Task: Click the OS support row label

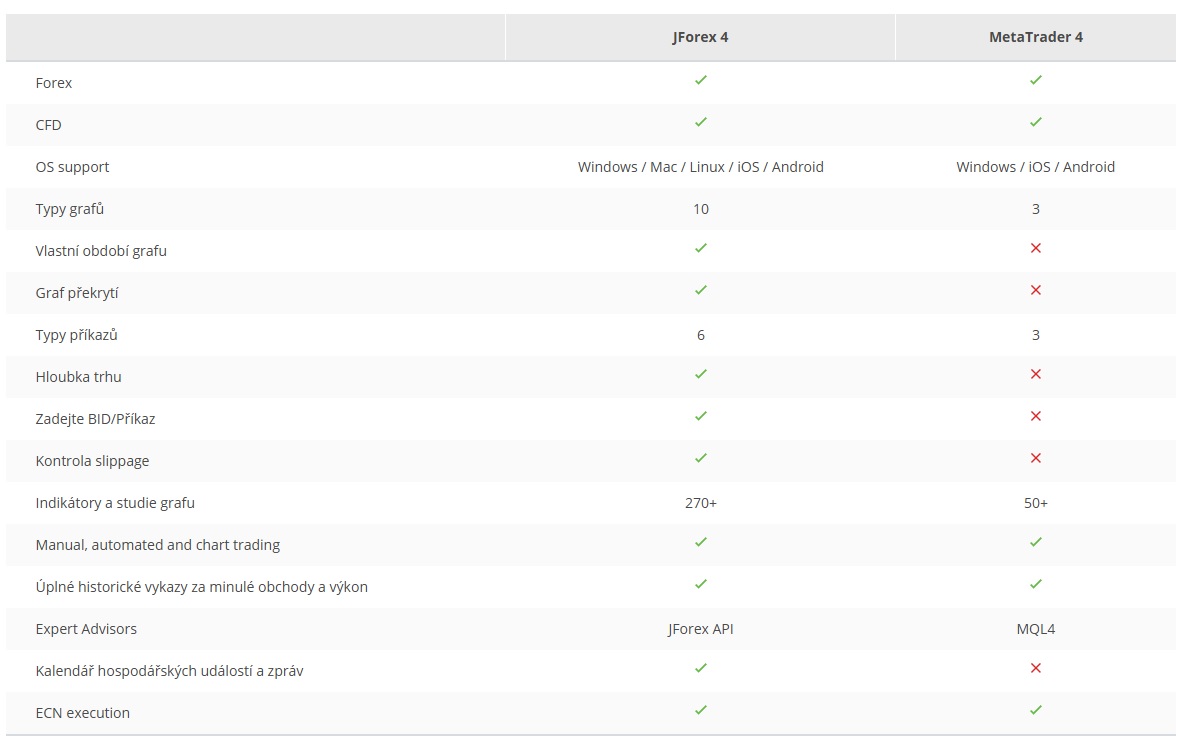Action: point(72,167)
